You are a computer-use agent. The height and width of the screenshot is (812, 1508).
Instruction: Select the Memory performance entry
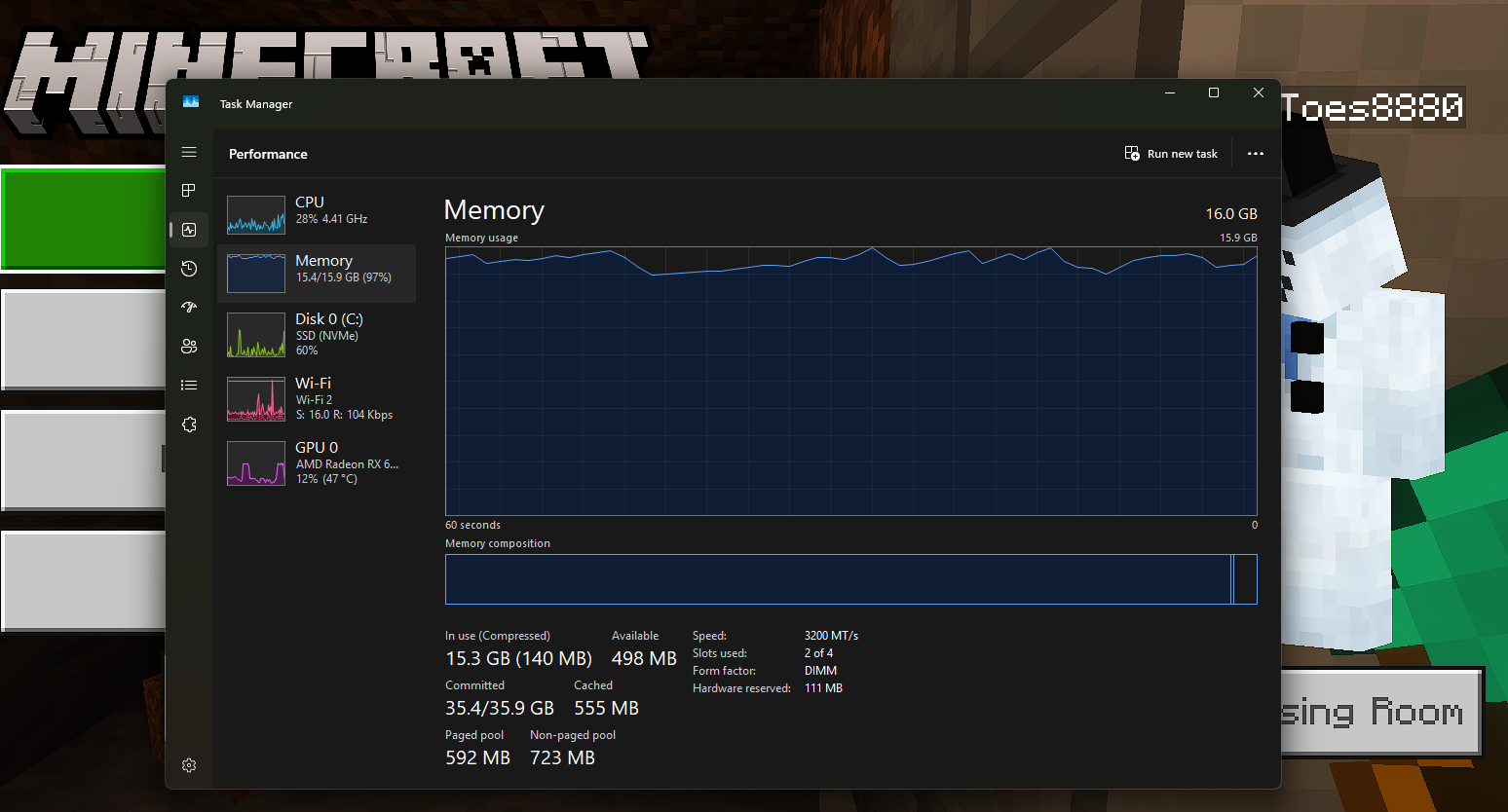pos(317,273)
